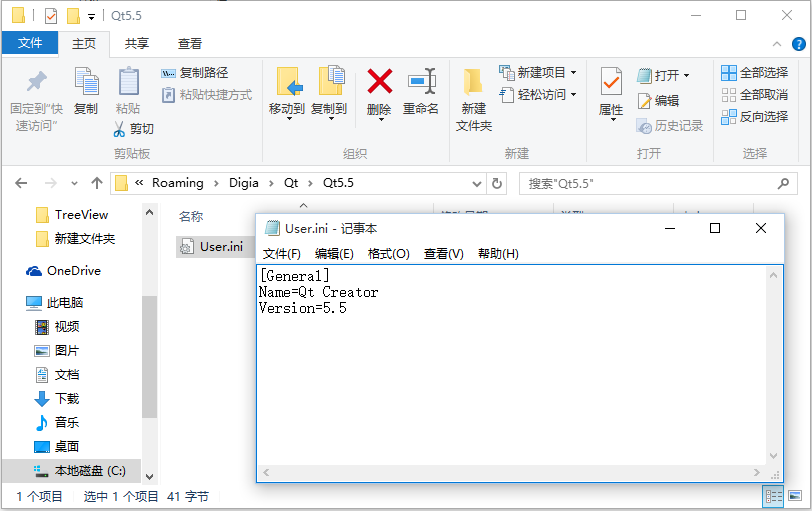Viewport: 812px width, 511px height.
Task: Open recent locations dropdown arrow
Action: coord(75,183)
